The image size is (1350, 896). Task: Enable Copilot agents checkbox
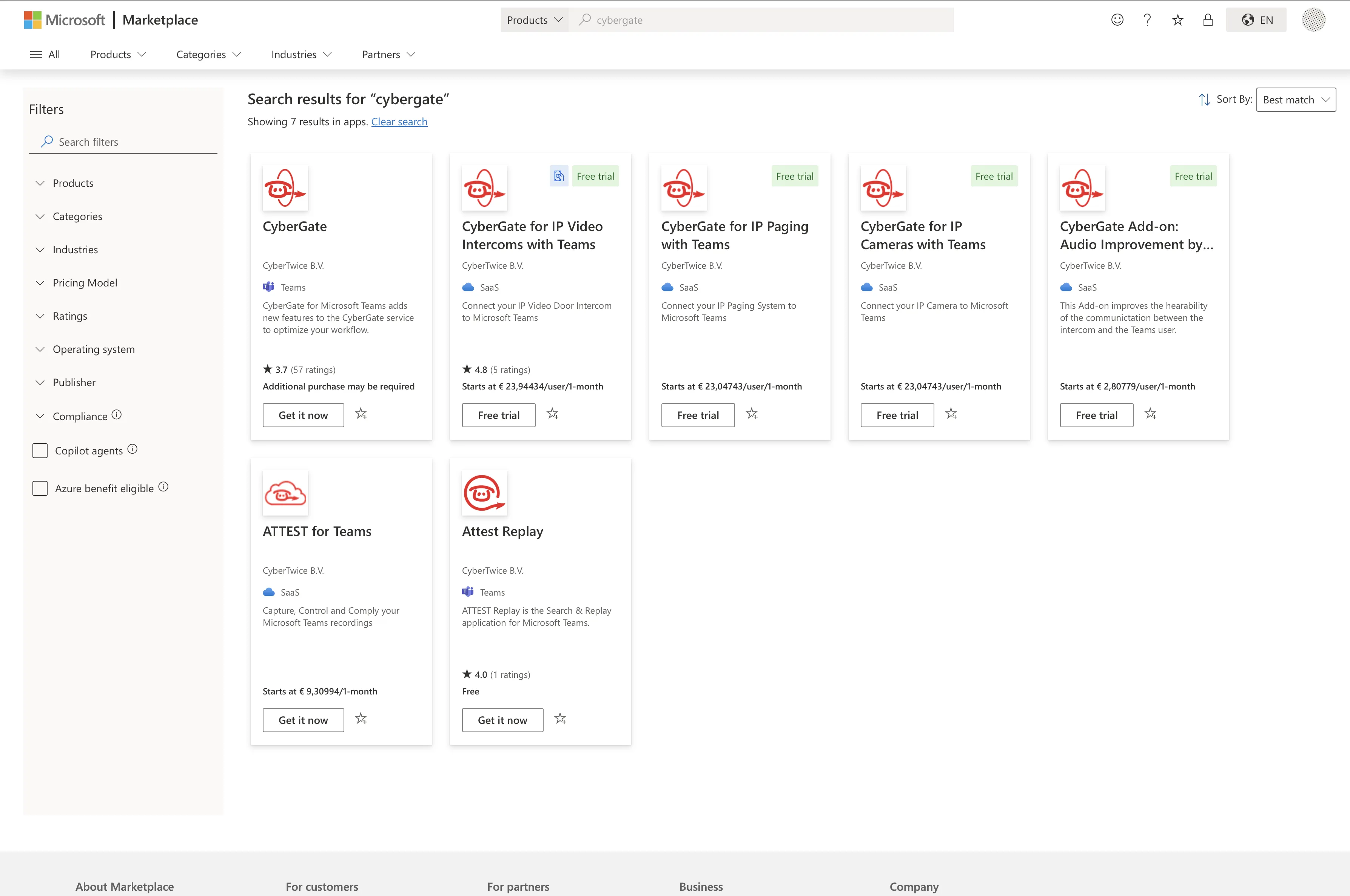pyautogui.click(x=40, y=451)
